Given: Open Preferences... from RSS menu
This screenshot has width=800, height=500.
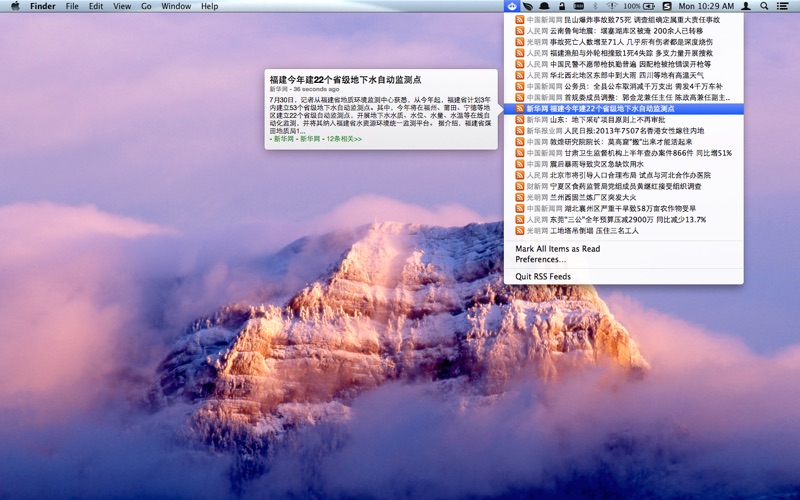Looking at the screenshot, I should pos(540,259).
